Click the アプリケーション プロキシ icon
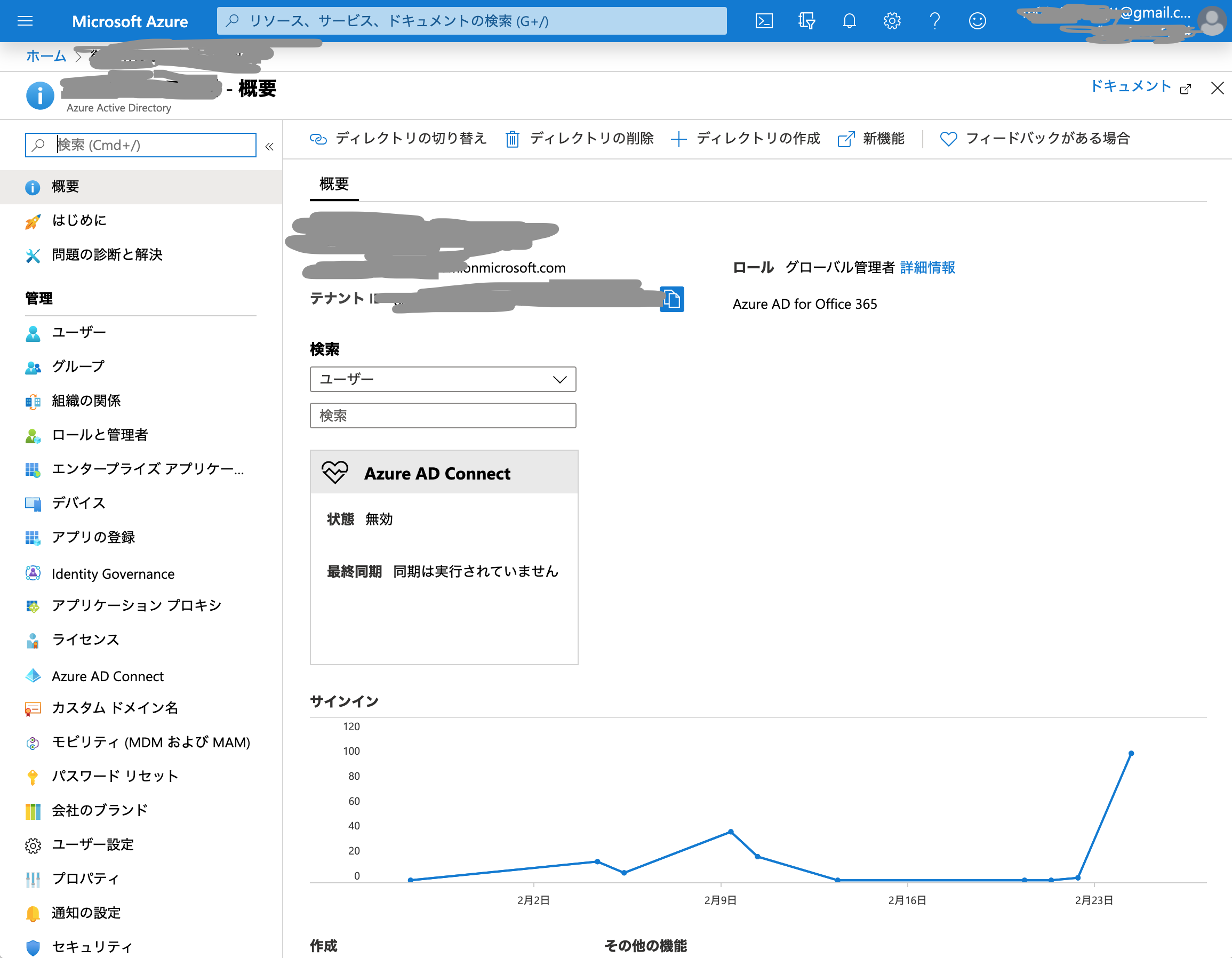This screenshot has width=1232, height=958. point(33,606)
